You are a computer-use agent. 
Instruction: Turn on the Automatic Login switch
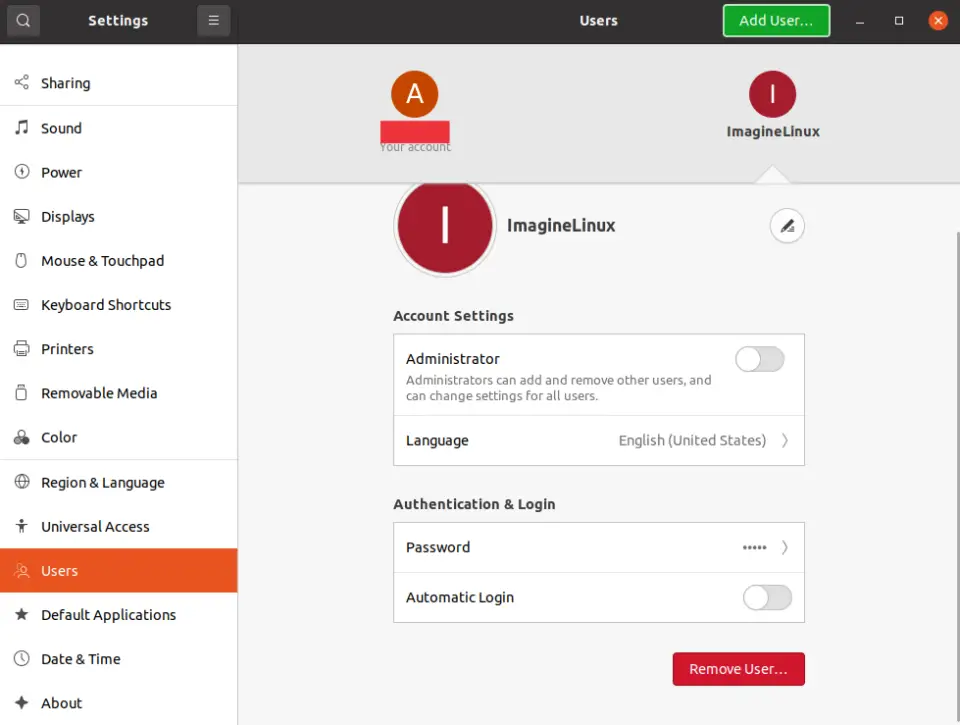[767, 598]
